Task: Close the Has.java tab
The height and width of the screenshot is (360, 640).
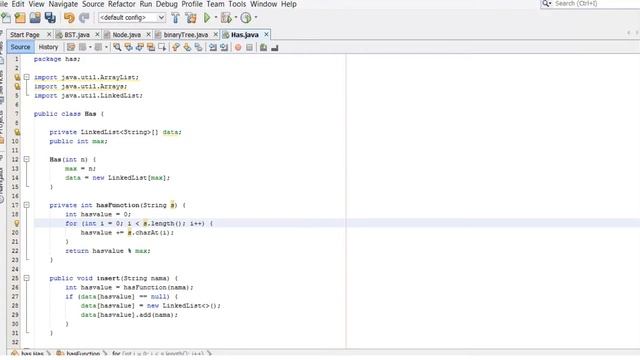Action: (266, 35)
